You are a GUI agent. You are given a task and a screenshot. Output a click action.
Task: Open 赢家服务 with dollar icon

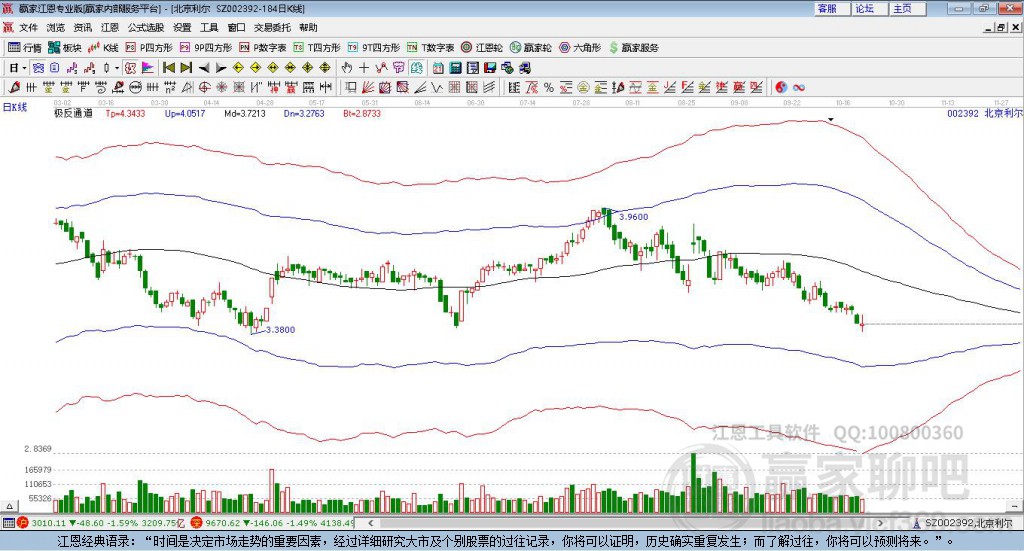[x=634, y=48]
